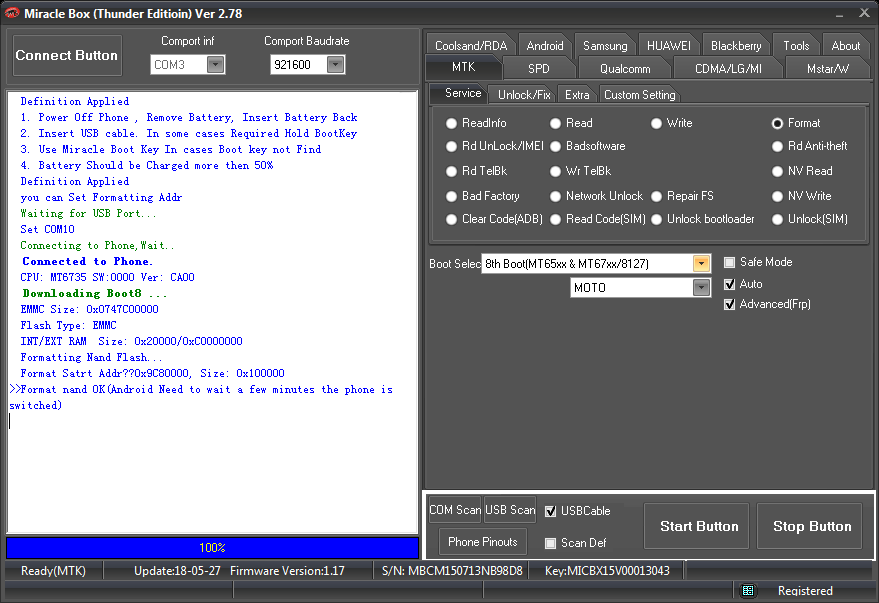Open Phone Pinouts
The width and height of the screenshot is (879, 603).
coord(483,541)
